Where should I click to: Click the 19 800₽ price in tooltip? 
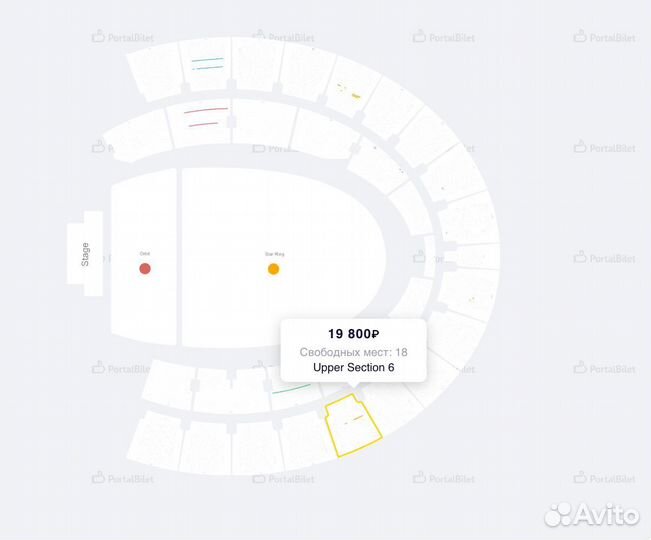(x=353, y=333)
